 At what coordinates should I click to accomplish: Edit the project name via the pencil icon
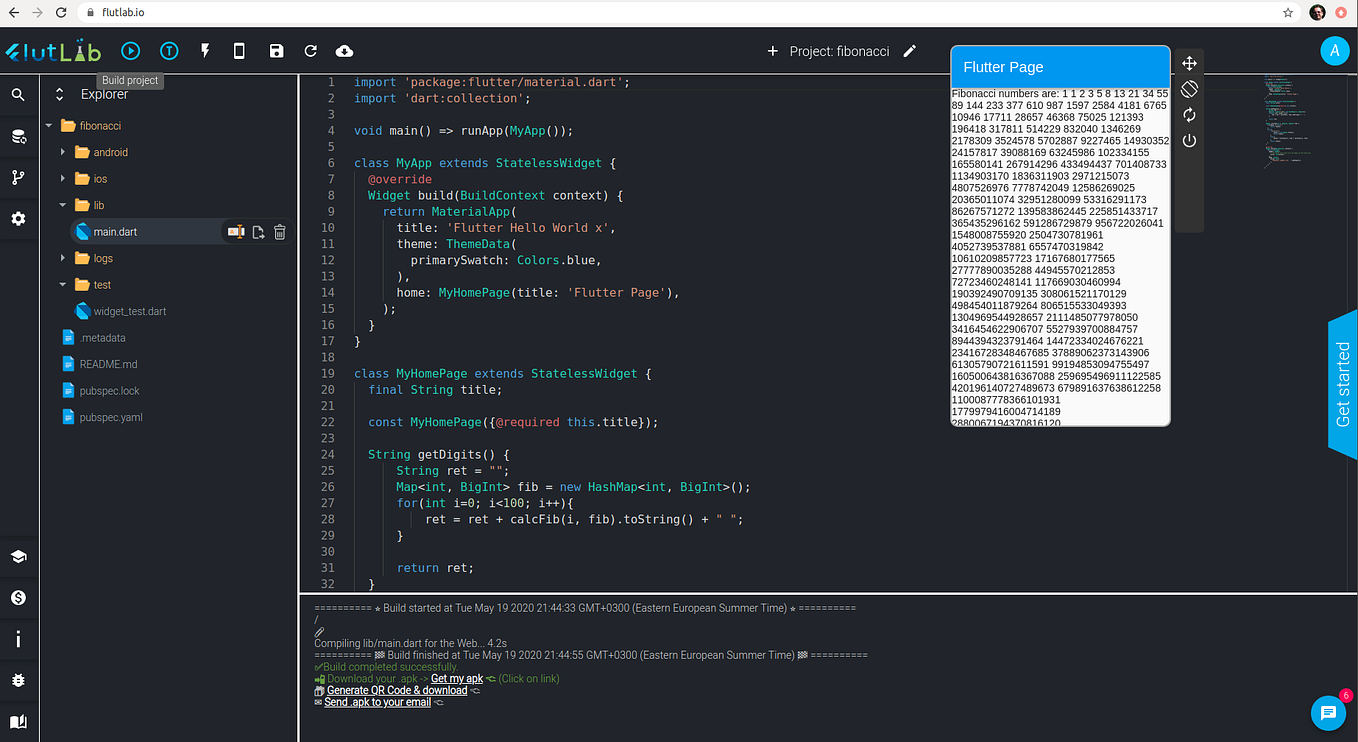coord(911,50)
